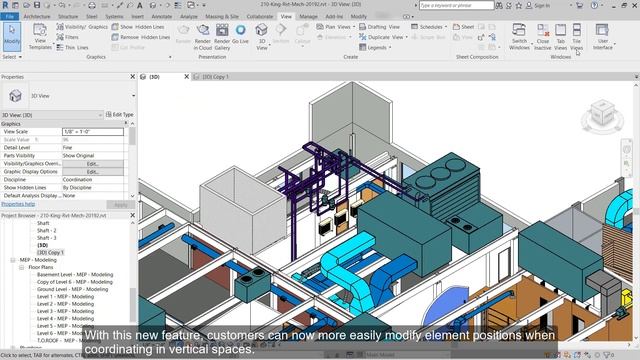Click the Tab Views tool

[560, 37]
